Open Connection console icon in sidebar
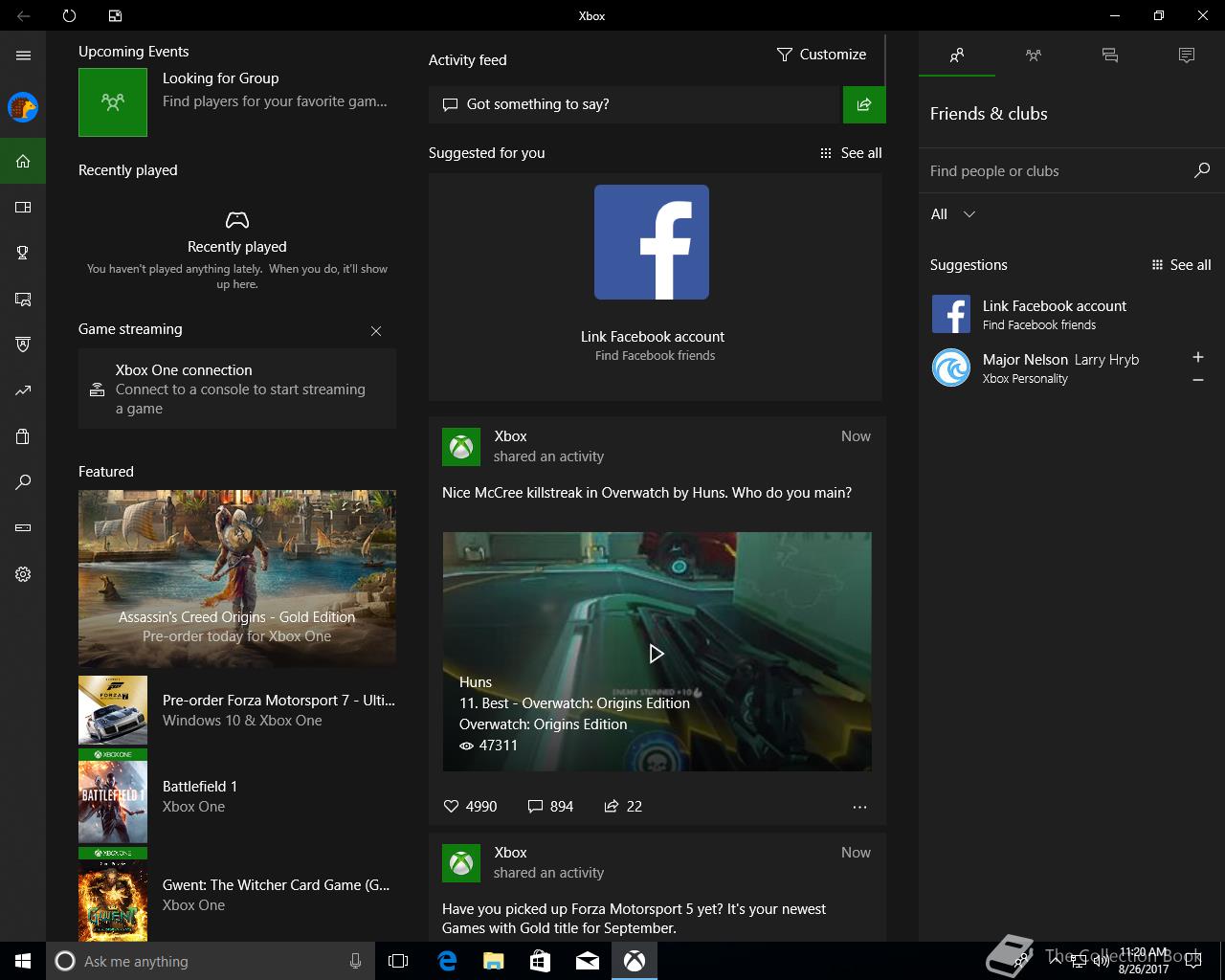1225x980 pixels. (x=23, y=528)
